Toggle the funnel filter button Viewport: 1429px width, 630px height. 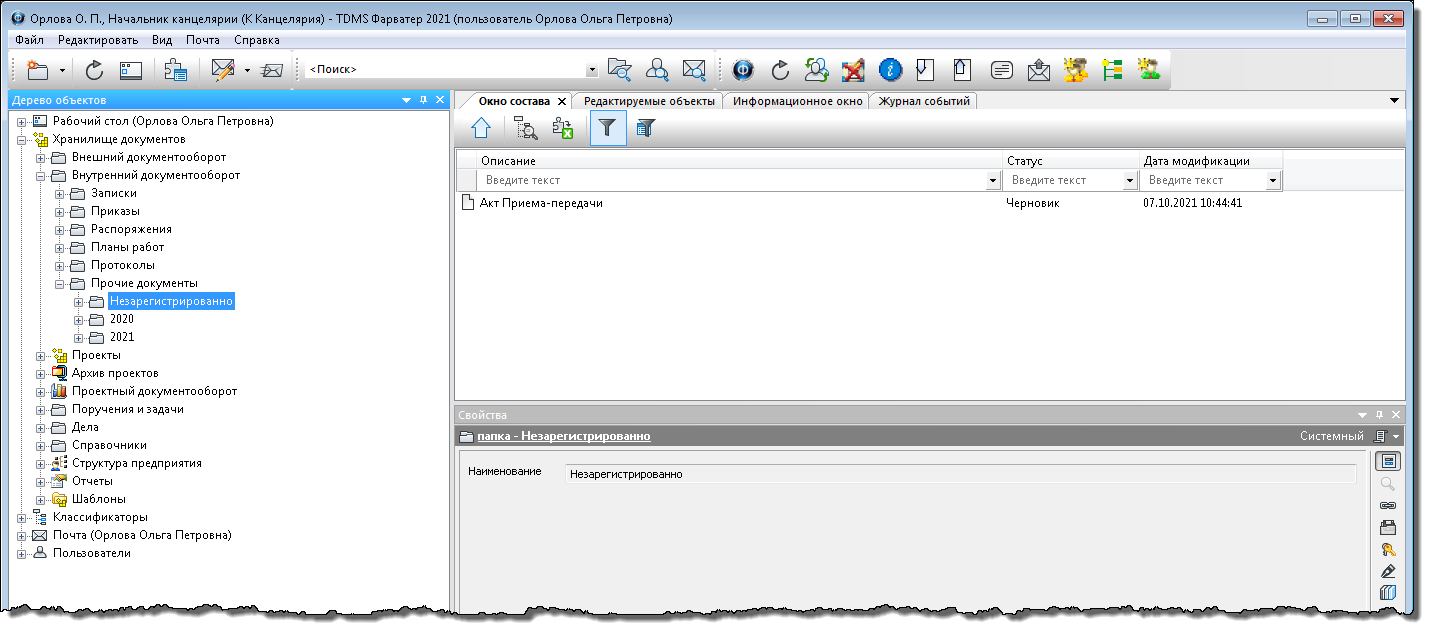tap(608, 128)
